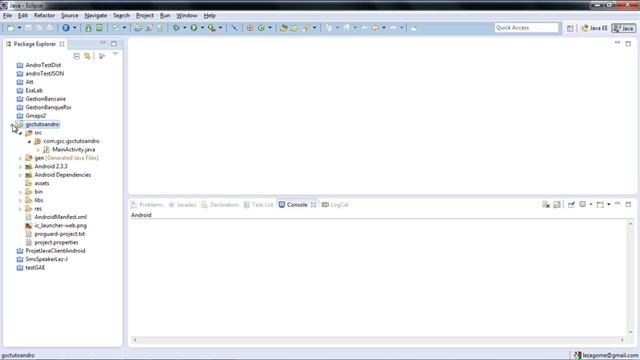
Task: Select the gsctutoandro project
Action: click(42, 124)
